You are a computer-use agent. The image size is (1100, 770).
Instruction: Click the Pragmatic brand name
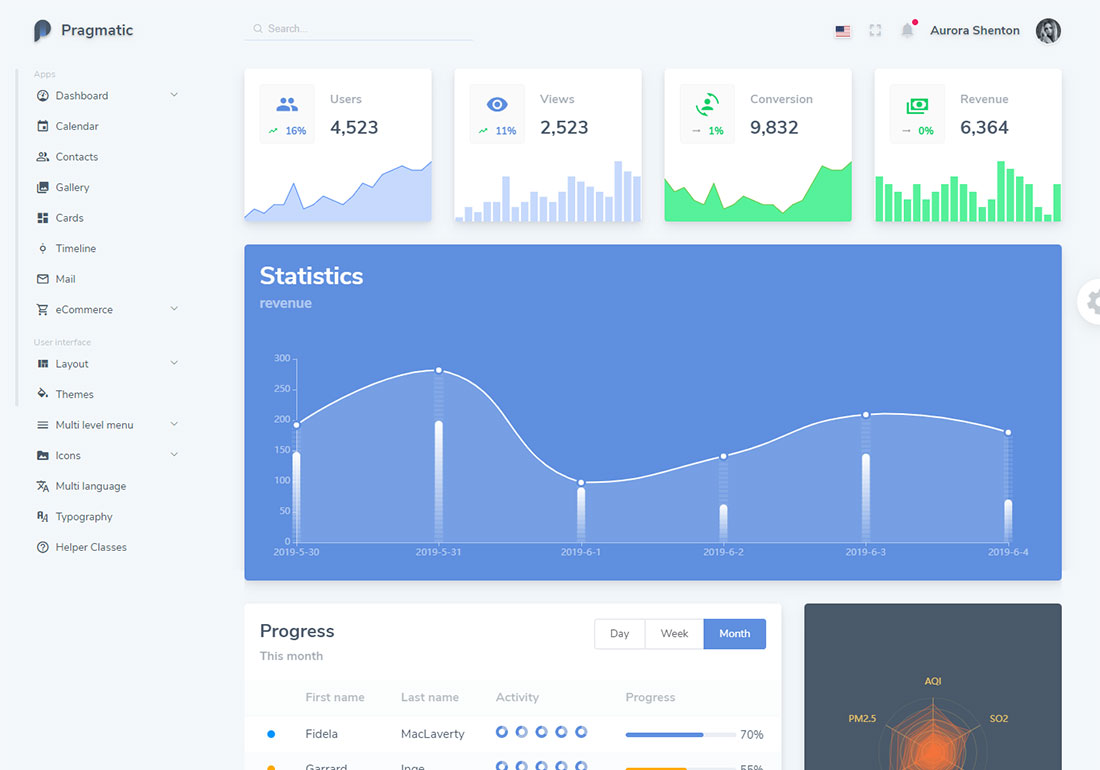[97, 30]
